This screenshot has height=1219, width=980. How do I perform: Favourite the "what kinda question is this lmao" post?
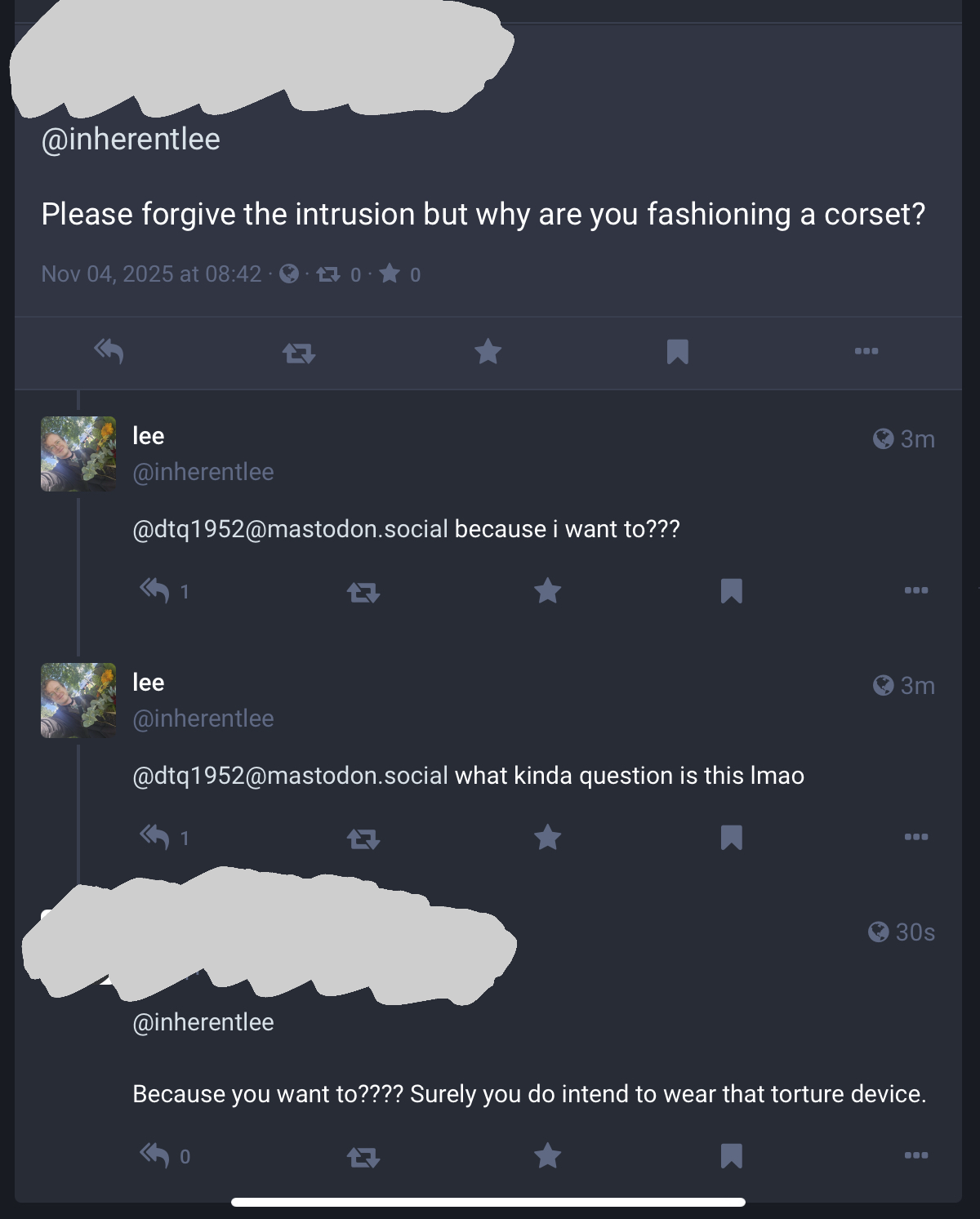[547, 836]
